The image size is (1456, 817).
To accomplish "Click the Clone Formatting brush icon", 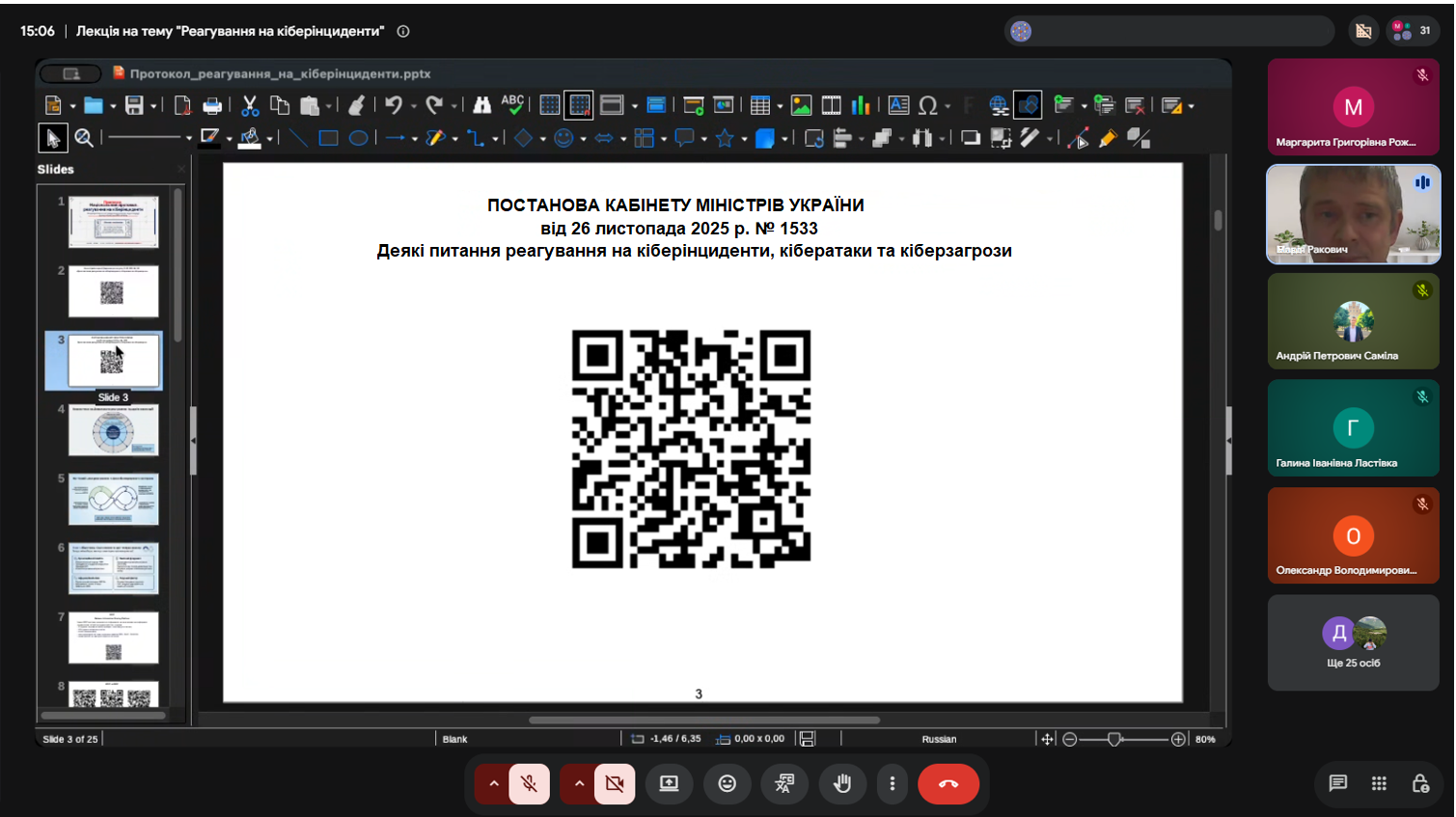I will [x=356, y=106].
